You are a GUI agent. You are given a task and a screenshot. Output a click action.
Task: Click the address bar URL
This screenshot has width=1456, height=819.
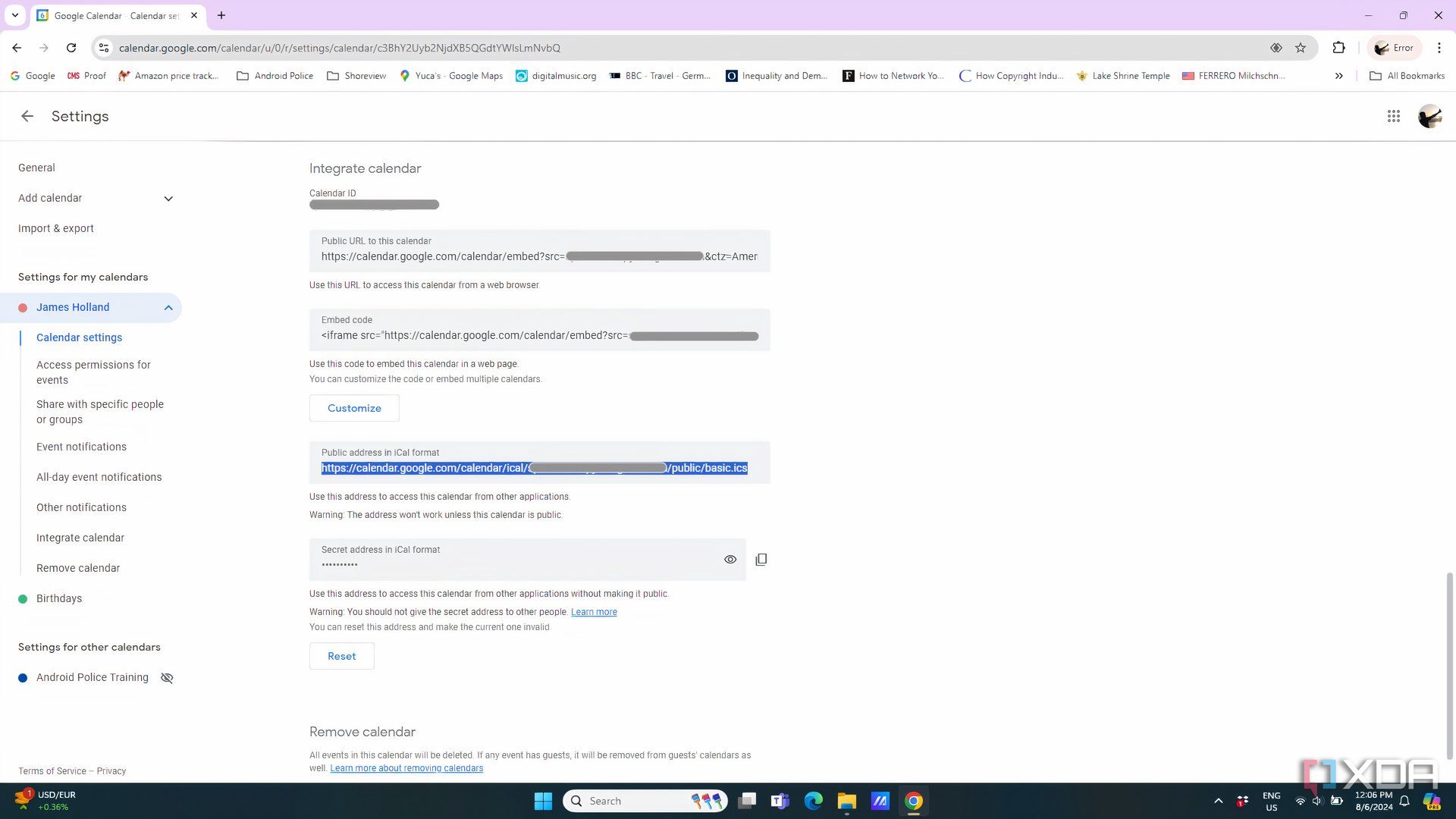339,48
